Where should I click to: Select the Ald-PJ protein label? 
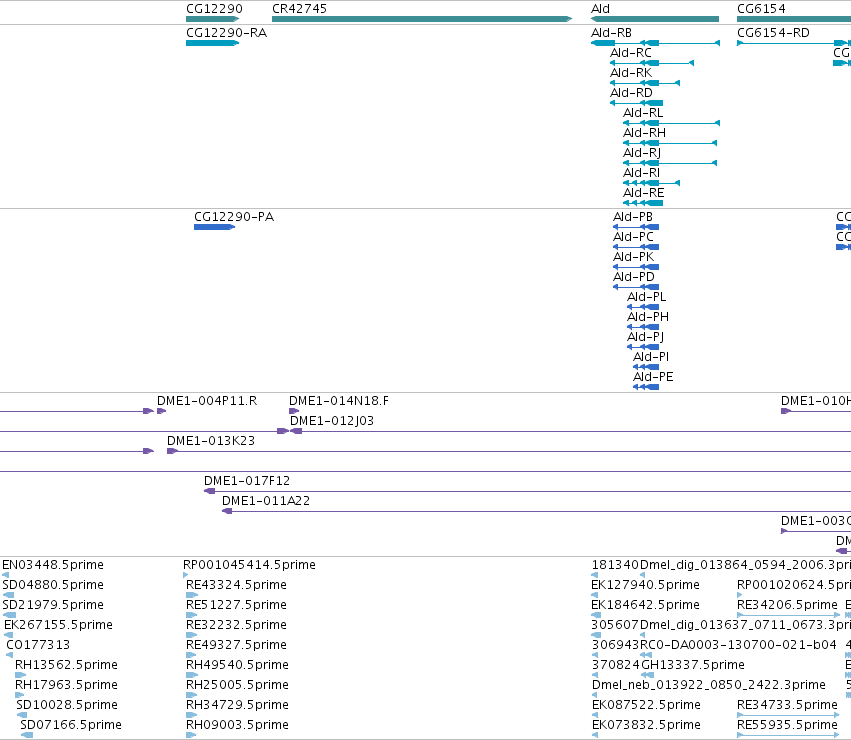pos(645,337)
